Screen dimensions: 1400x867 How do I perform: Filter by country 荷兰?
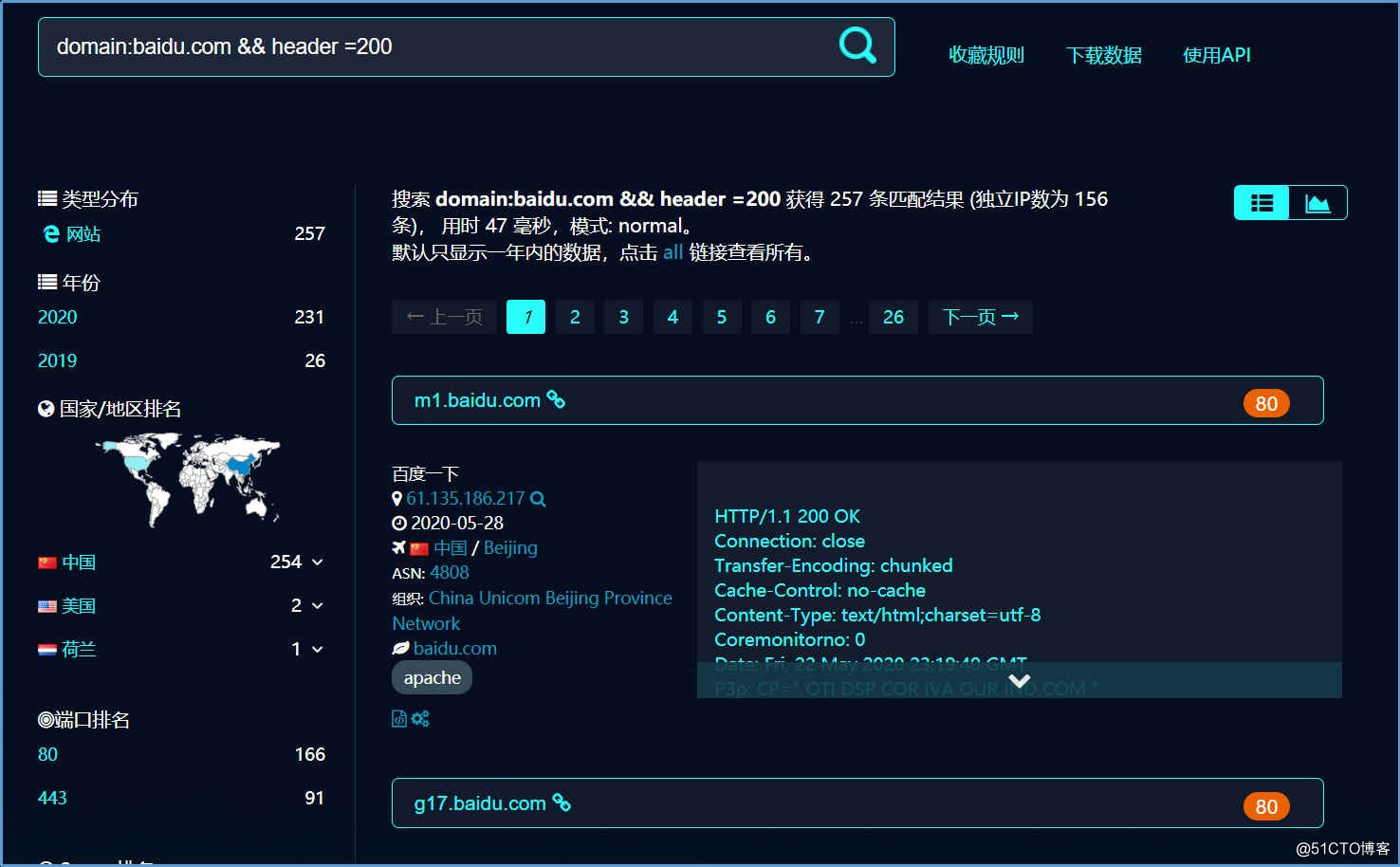point(79,649)
